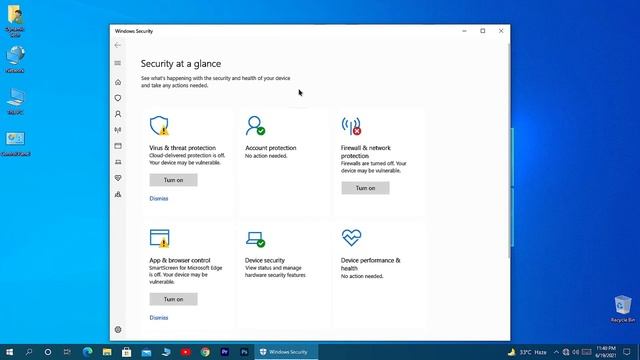The image size is (640, 360).
Task: Open the Windows Start menu
Action: coord(9,352)
